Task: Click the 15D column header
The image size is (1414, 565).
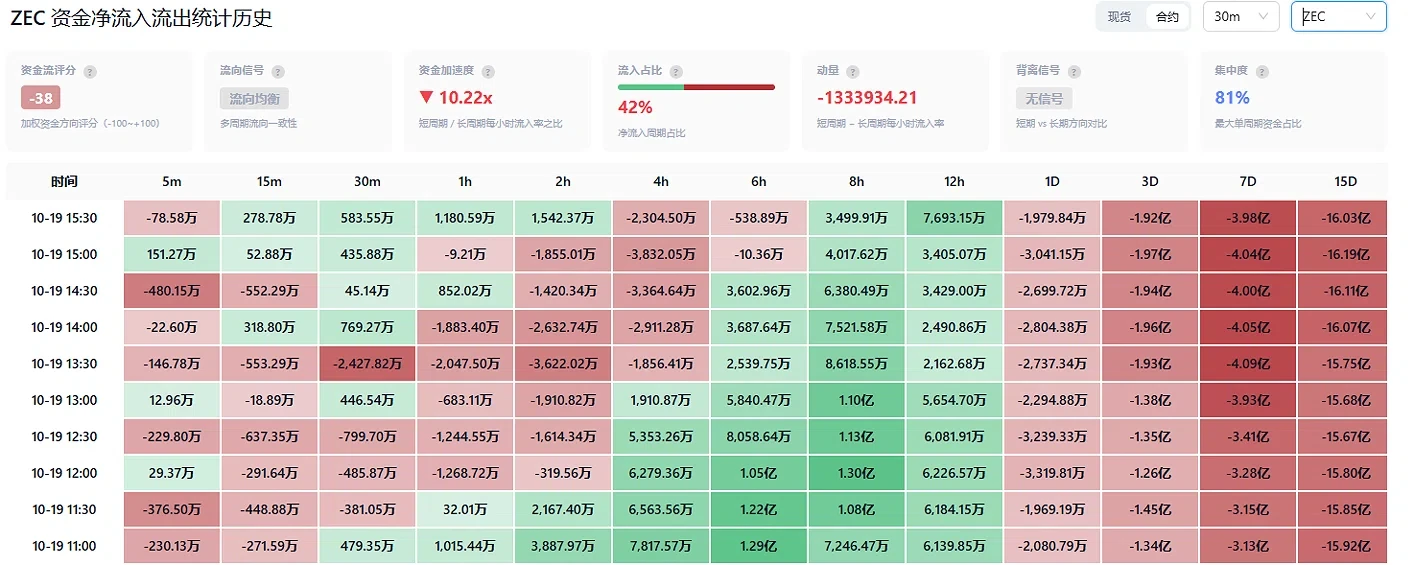Action: tap(1343, 181)
